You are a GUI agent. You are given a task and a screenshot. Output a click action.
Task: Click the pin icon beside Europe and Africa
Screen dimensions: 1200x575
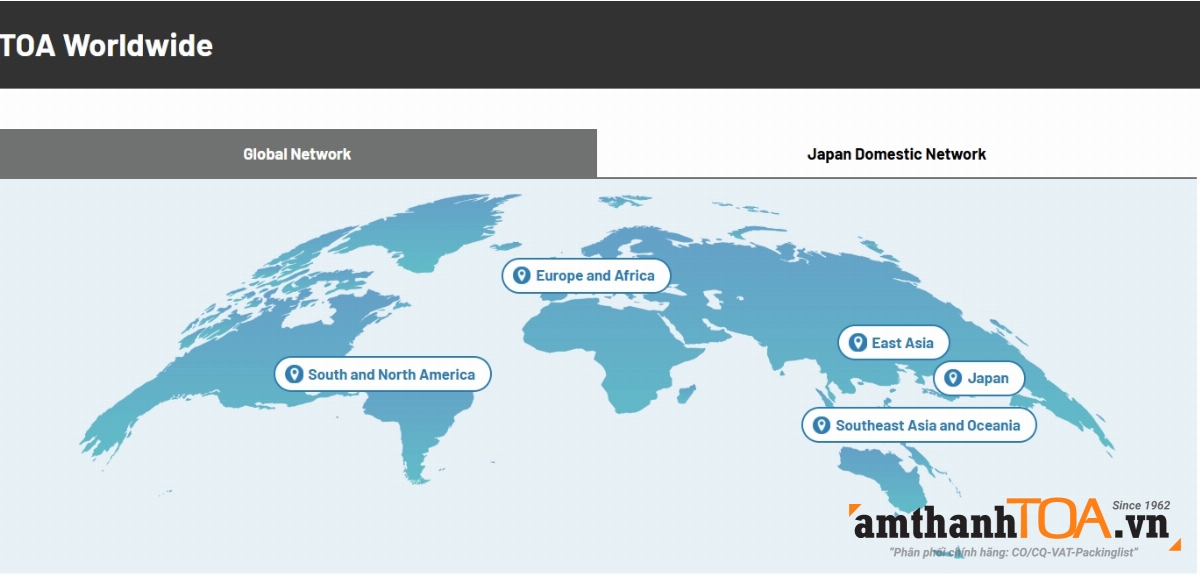click(521, 276)
